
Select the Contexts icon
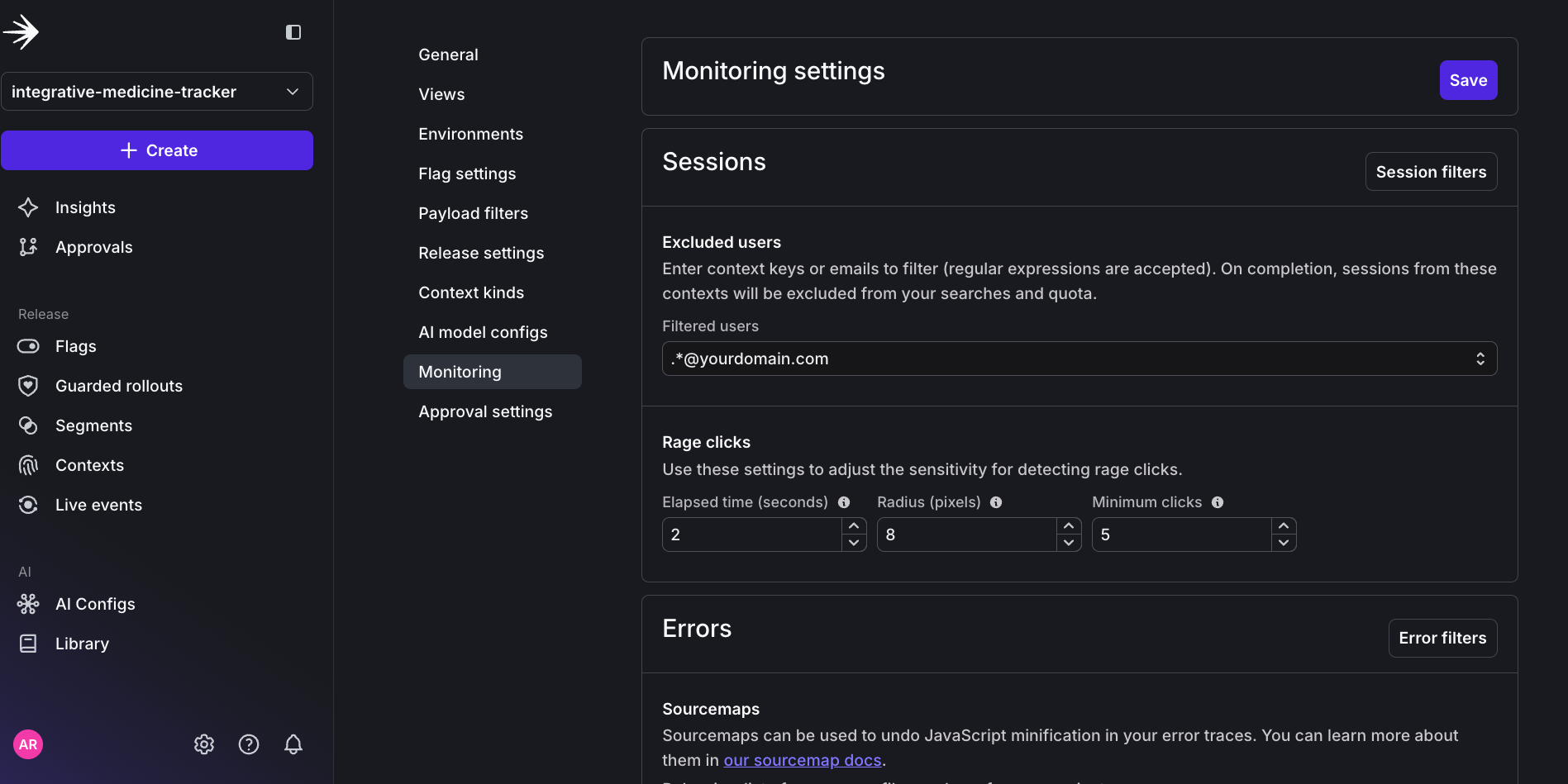(28, 465)
